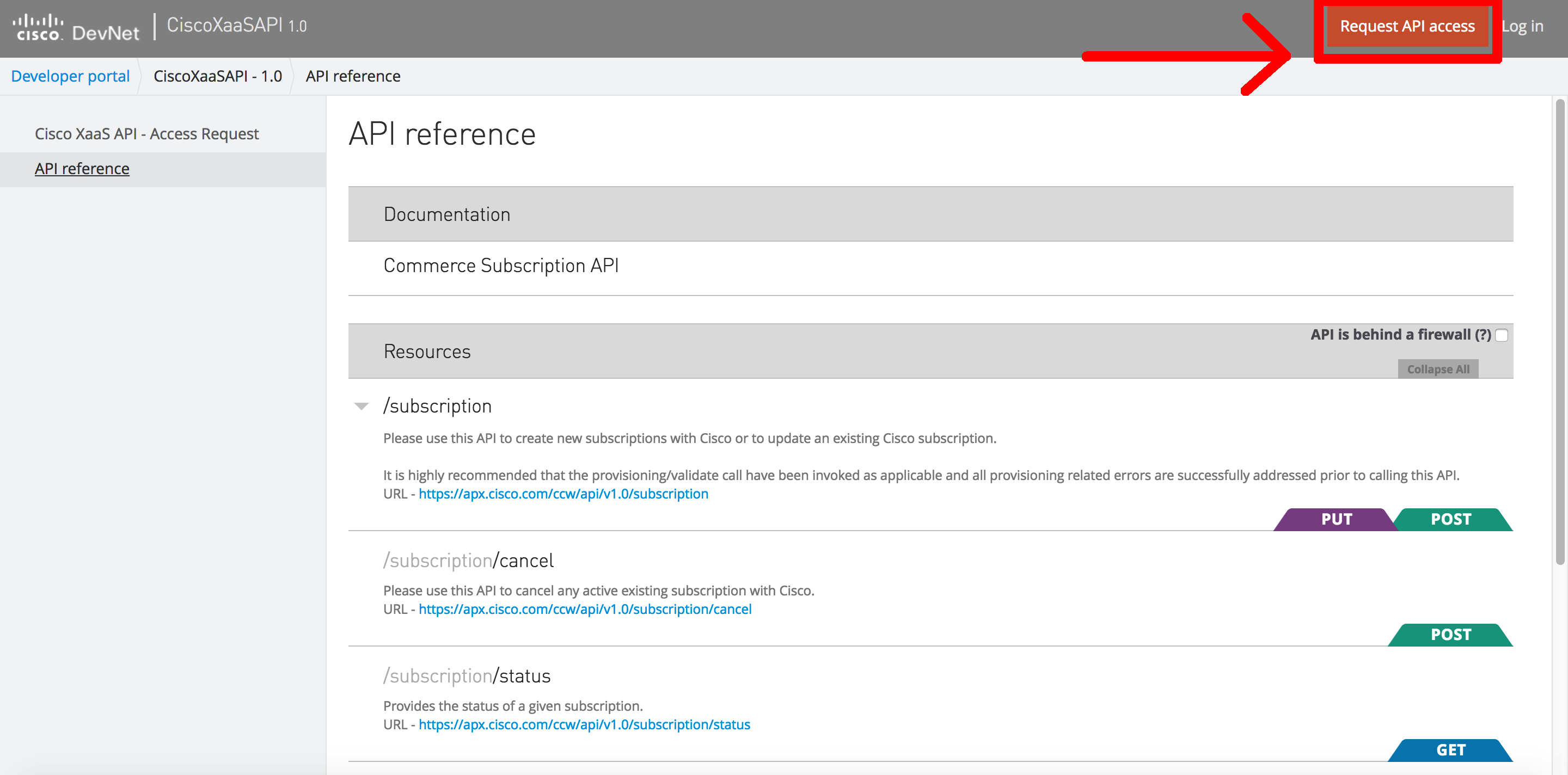The height and width of the screenshot is (775, 1568).
Task: Open the POST method for /subscription/cancel
Action: [x=1450, y=635]
